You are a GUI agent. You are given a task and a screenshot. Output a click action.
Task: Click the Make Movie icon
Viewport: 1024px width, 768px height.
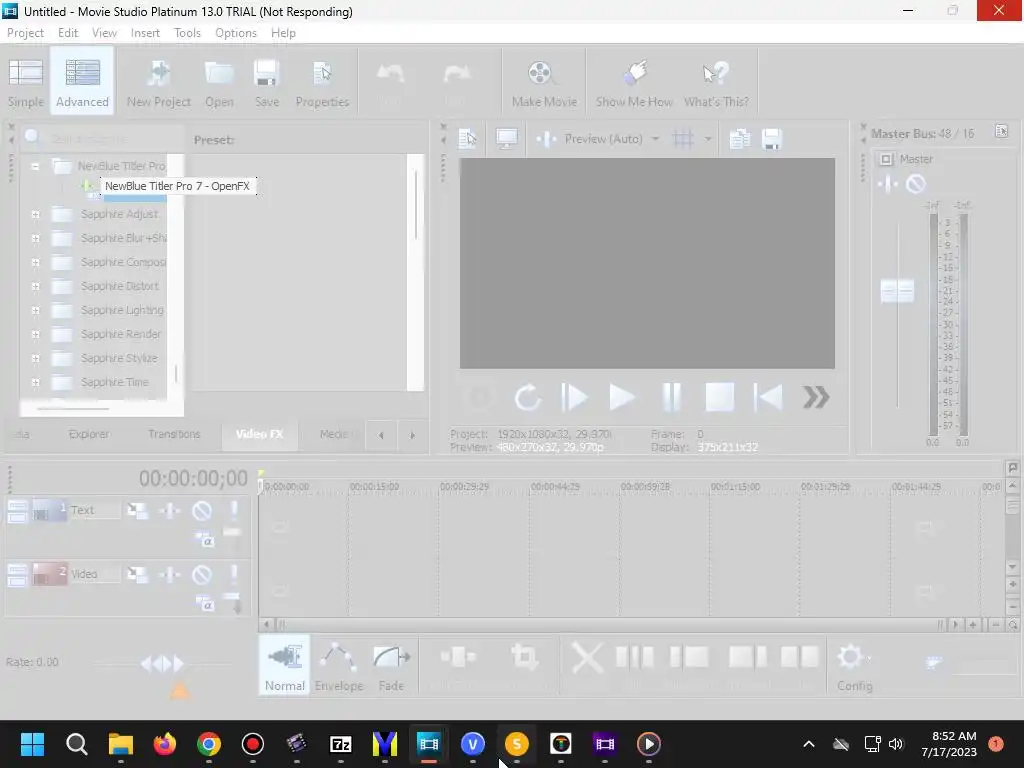[544, 82]
